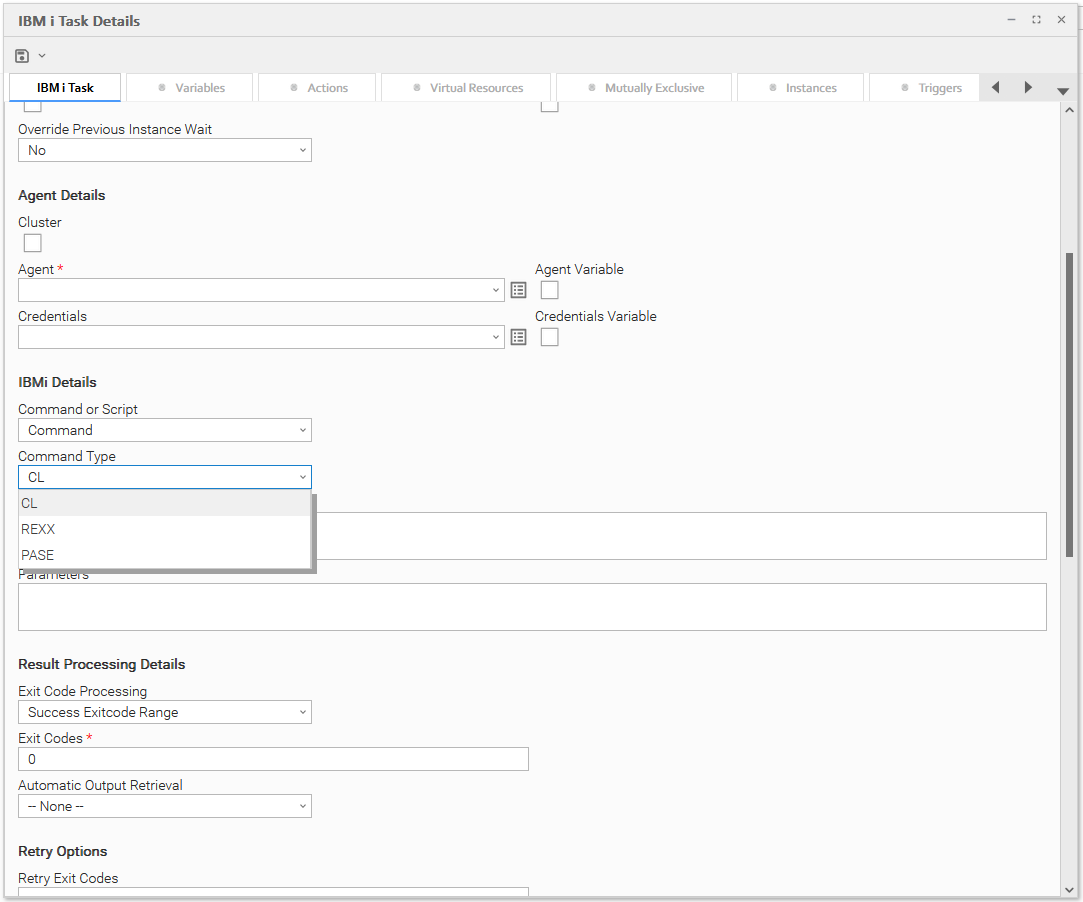Switch to the Variables tab
The width and height of the screenshot is (1083, 902).
(191, 88)
